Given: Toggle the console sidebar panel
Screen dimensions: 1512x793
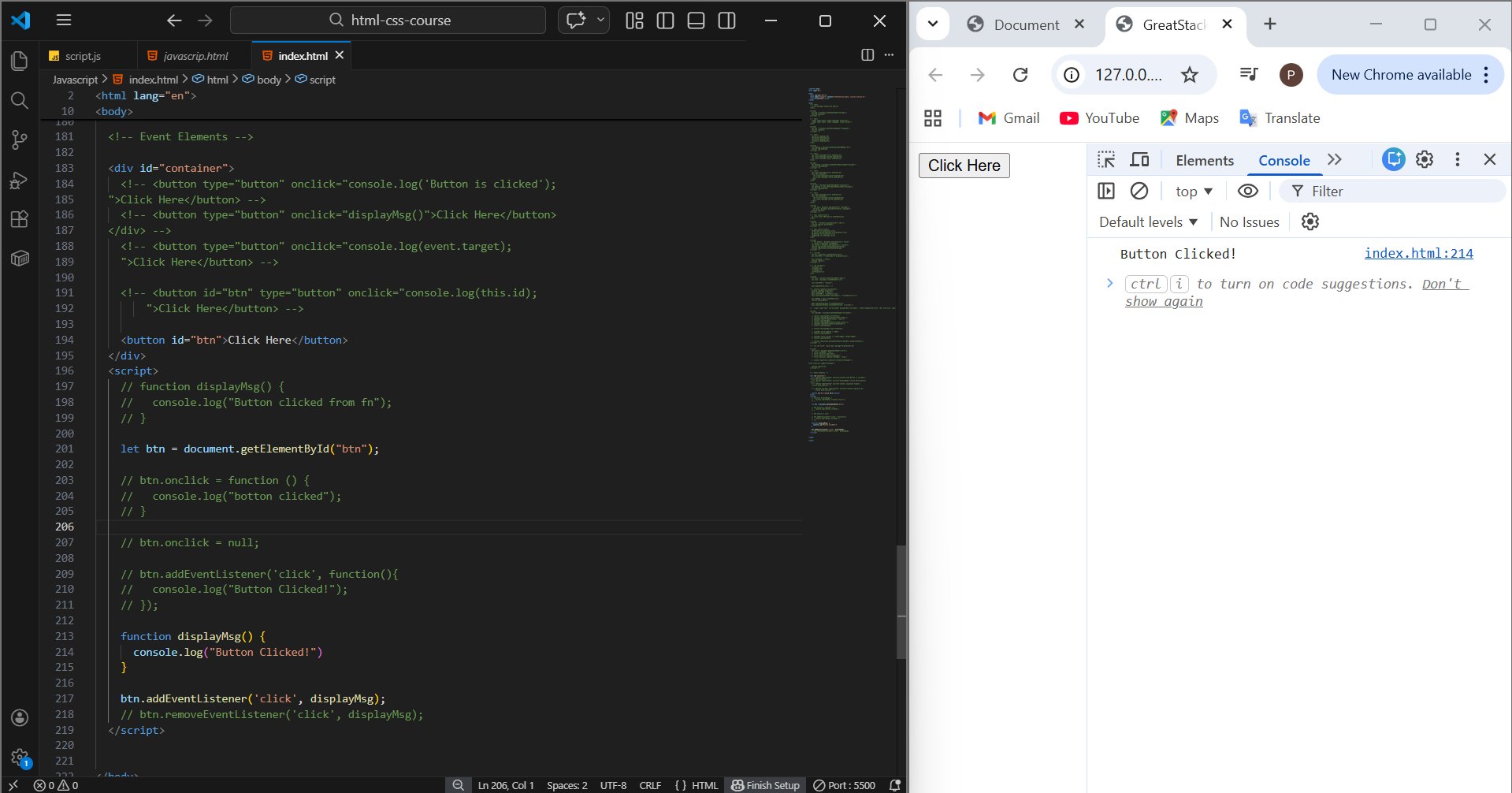Looking at the screenshot, I should 1106,191.
